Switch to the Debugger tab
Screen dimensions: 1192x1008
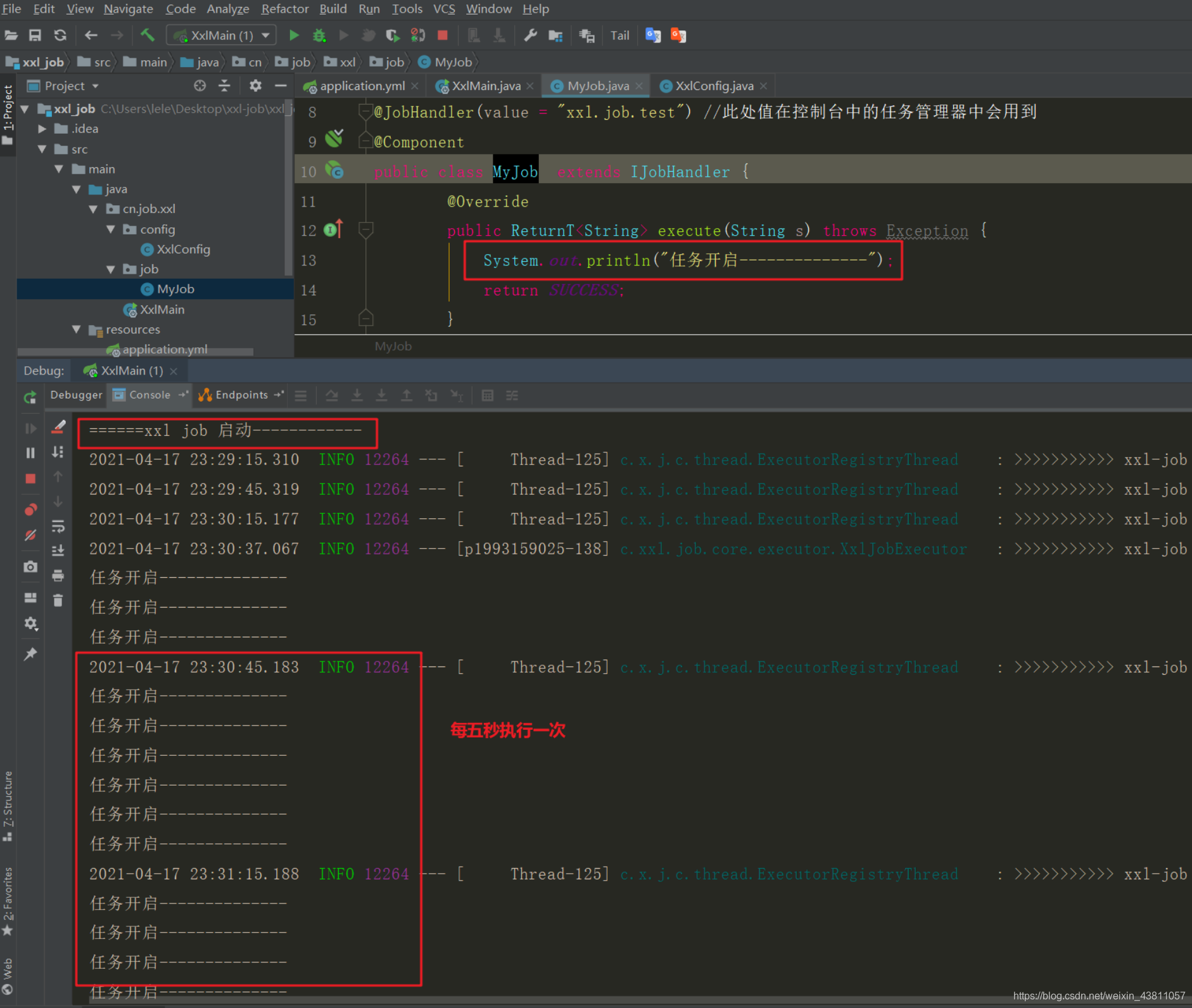click(76, 395)
